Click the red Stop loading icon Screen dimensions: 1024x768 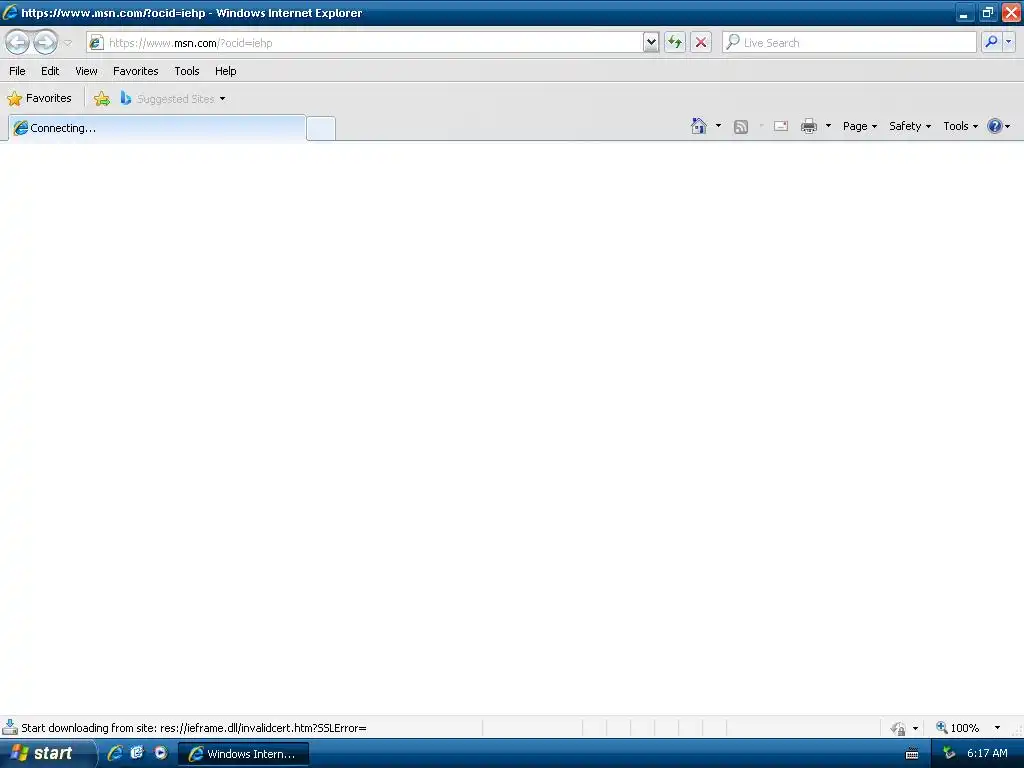click(x=701, y=43)
